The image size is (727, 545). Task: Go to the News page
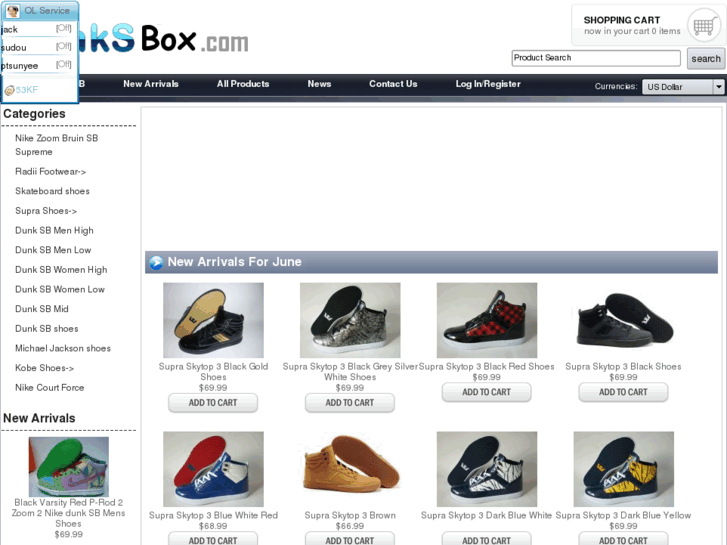click(x=319, y=84)
